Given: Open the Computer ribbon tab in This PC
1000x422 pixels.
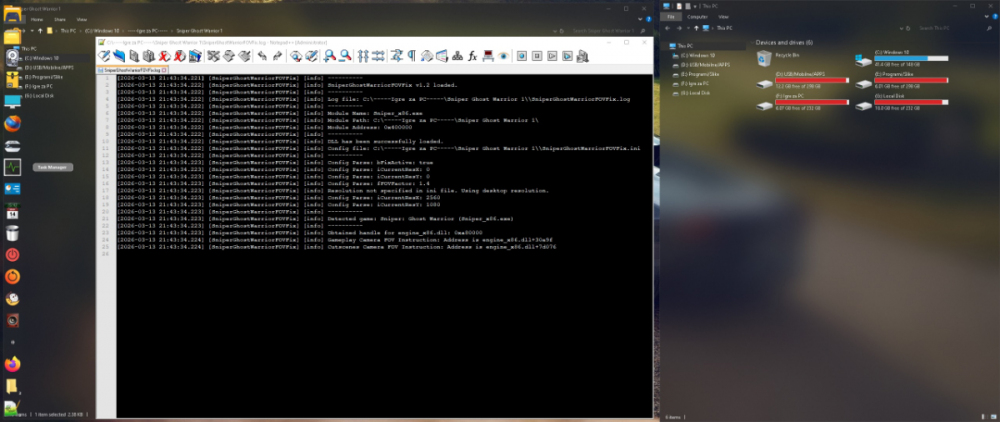Looking at the screenshot, I should click(698, 17).
